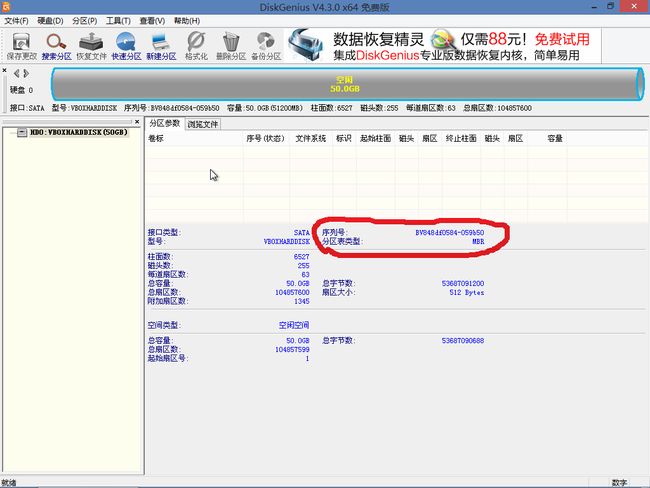Image resolution: width=650 pixels, height=488 pixels.
Task: Click the New Partition (新建分区) icon
Action: tap(161, 46)
